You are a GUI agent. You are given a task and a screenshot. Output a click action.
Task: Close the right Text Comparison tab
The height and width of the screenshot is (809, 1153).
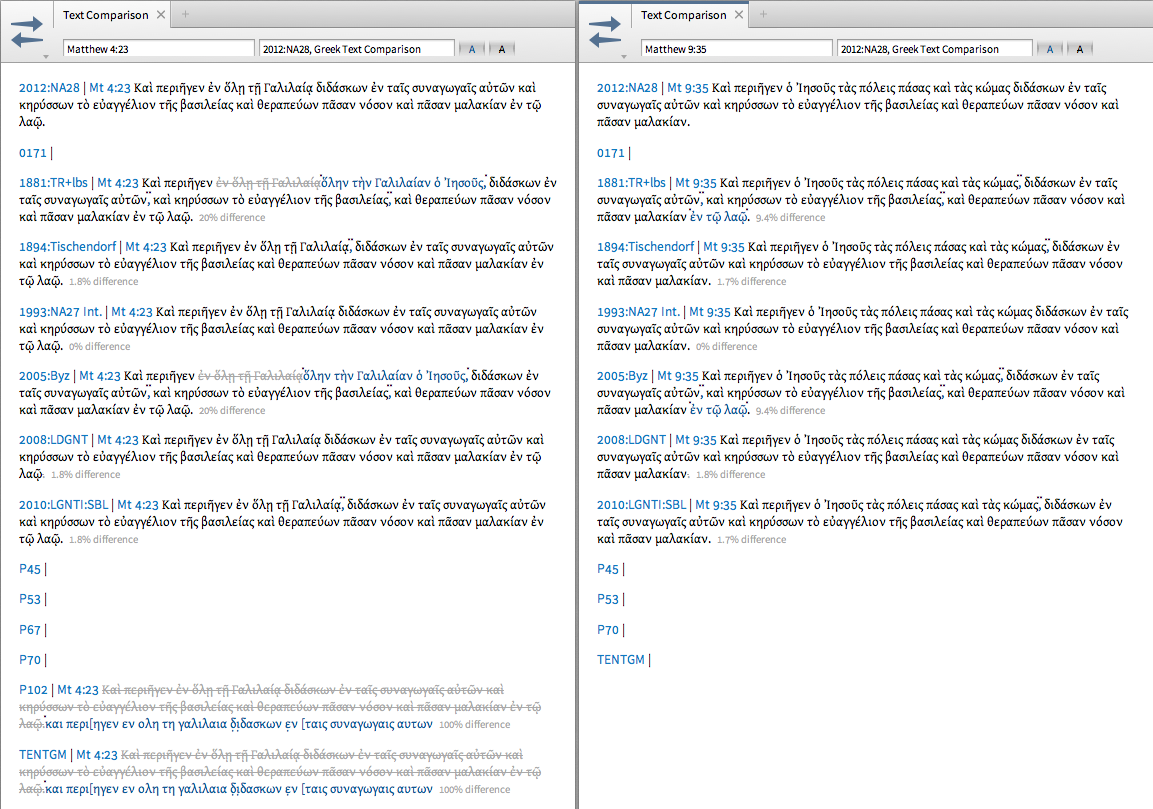(739, 15)
